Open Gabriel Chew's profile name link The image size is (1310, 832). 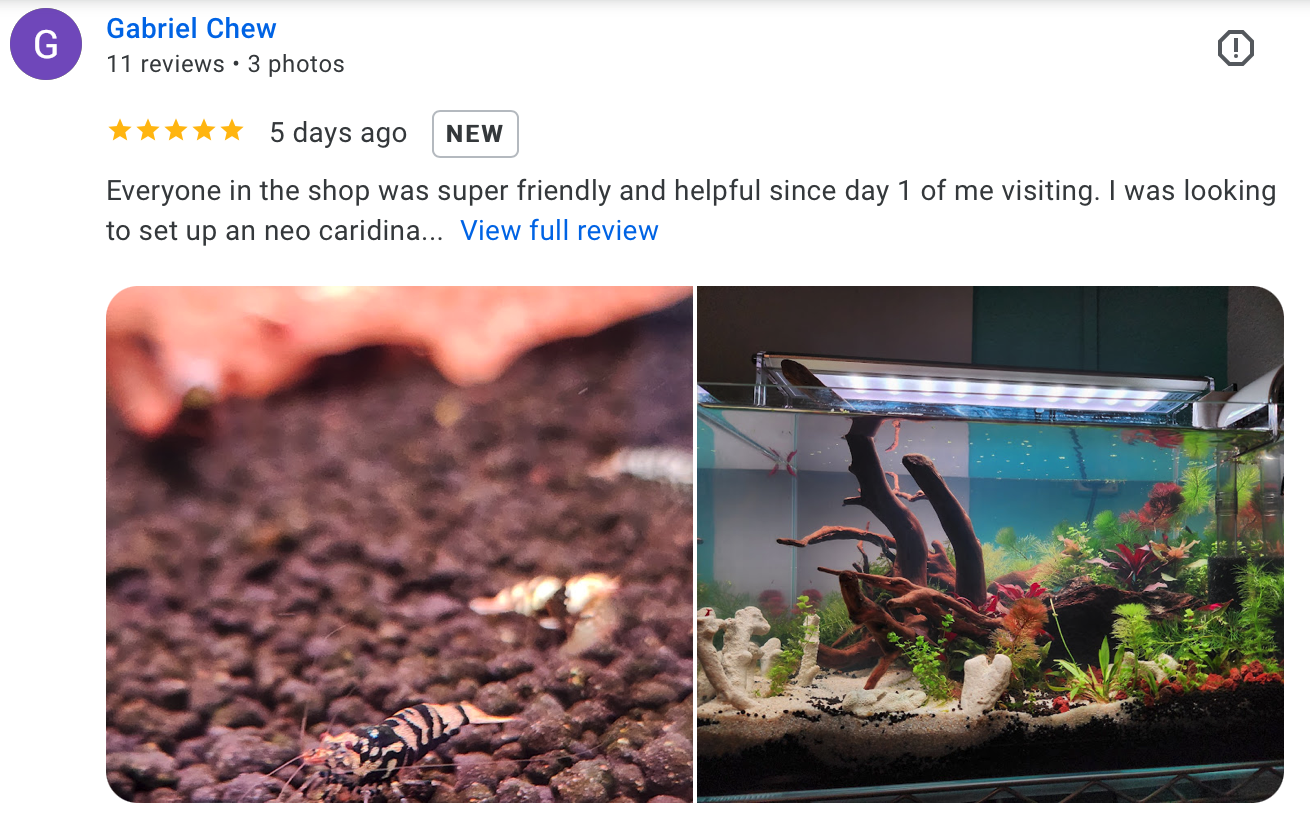(191, 28)
